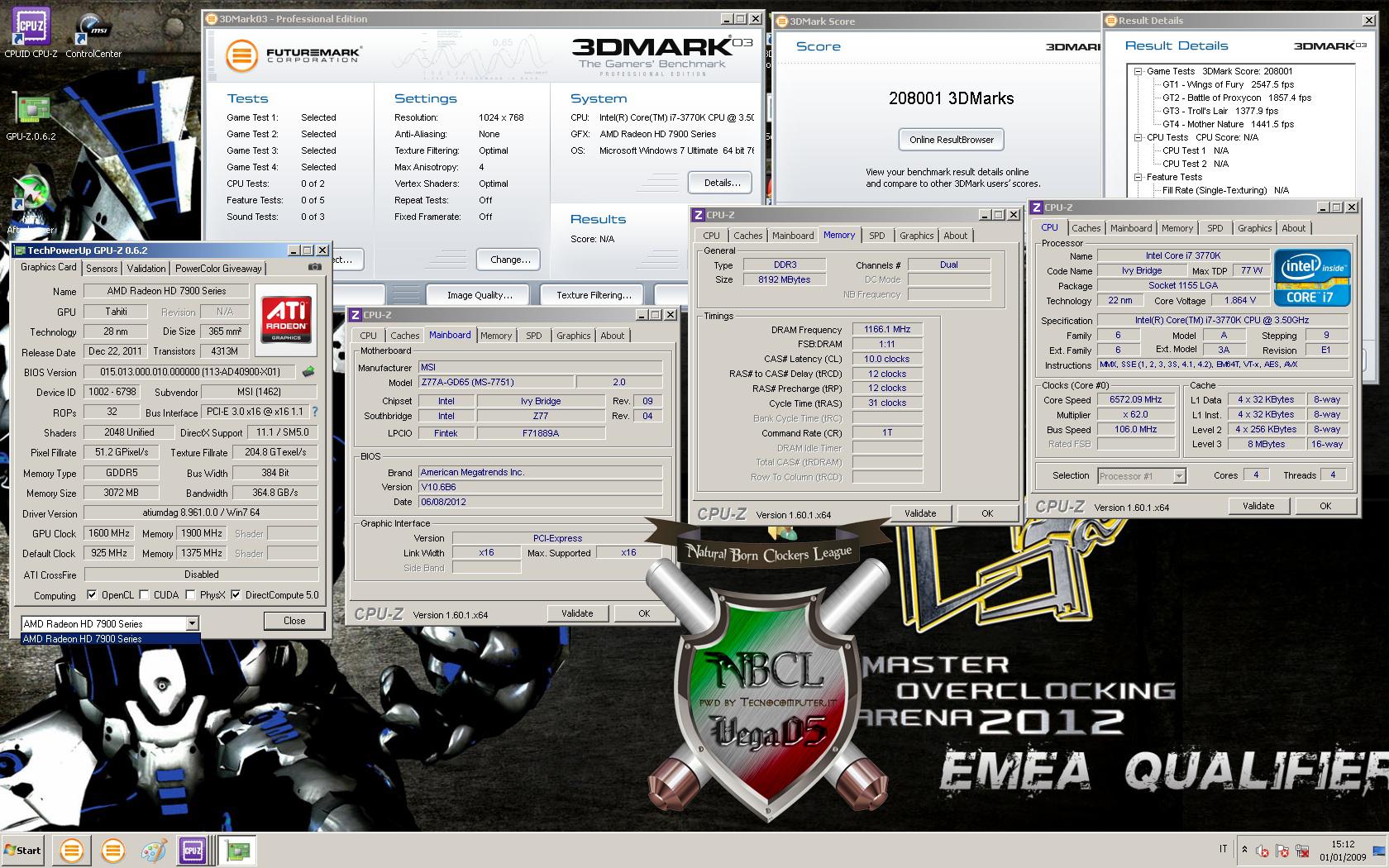The image size is (1389, 868).
Task: Click OK in CPU-Z processor window
Action: [1325, 506]
